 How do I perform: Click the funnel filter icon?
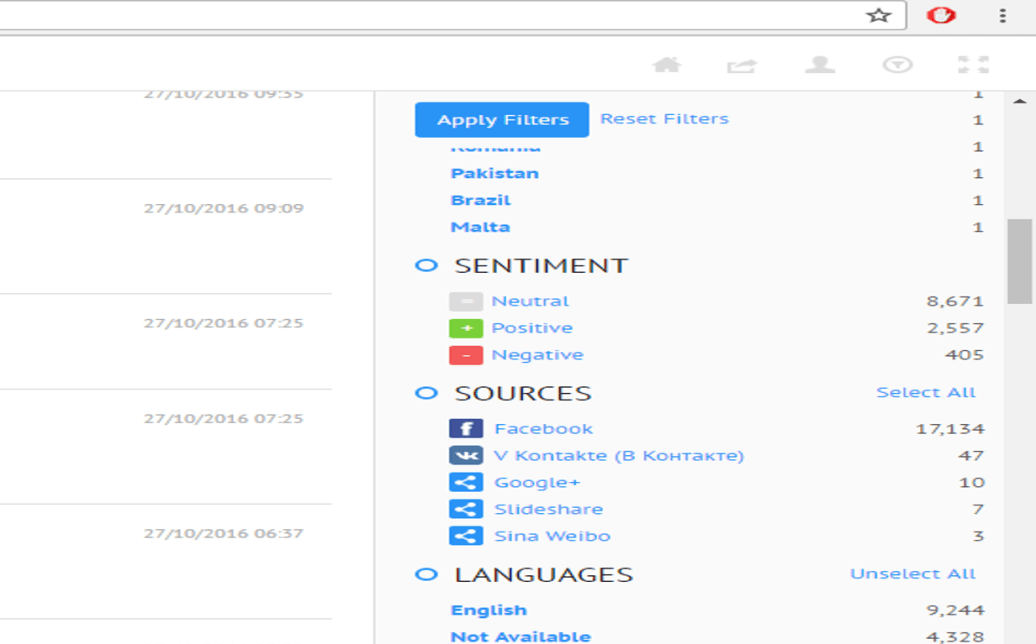[x=897, y=65]
